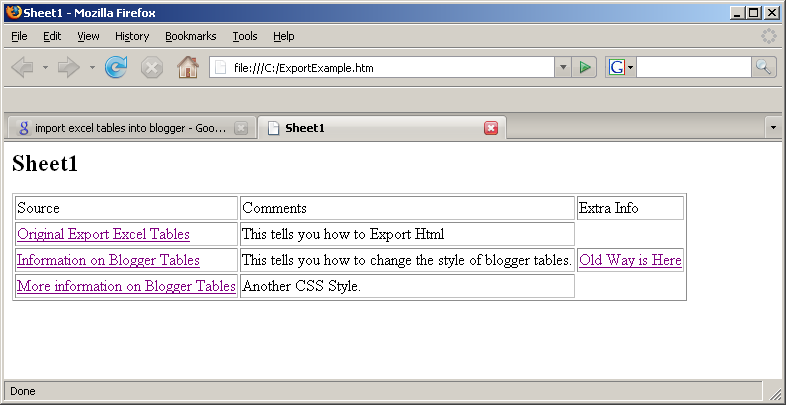Follow the Old Way is Here link
Viewport: 786px width, 405px height.
[x=630, y=260]
